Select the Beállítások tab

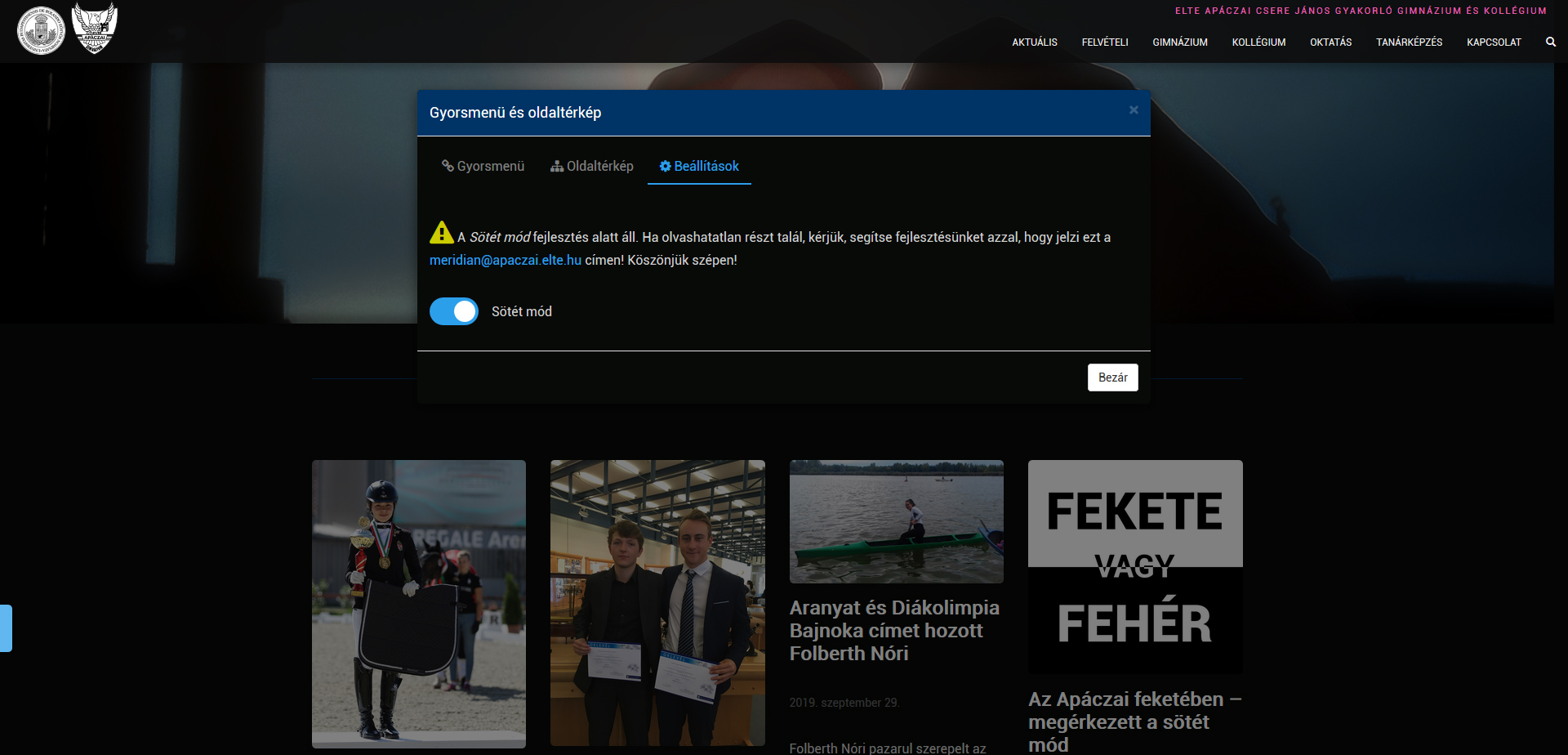coord(699,166)
